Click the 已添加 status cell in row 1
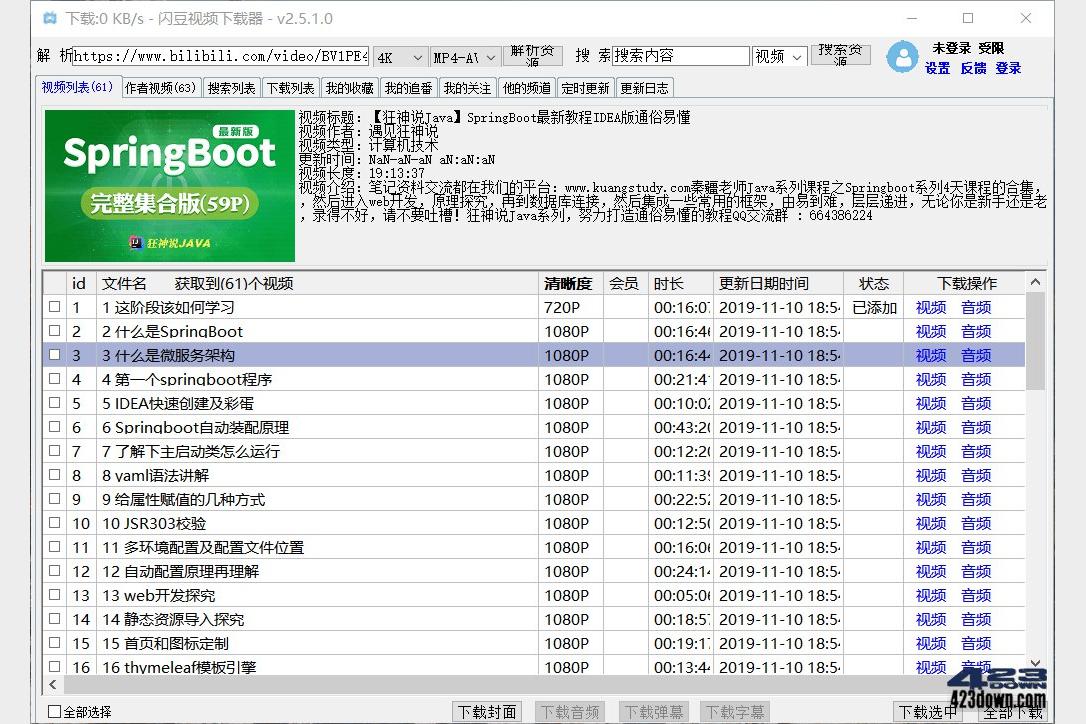The image size is (1086, 724). pos(874,307)
